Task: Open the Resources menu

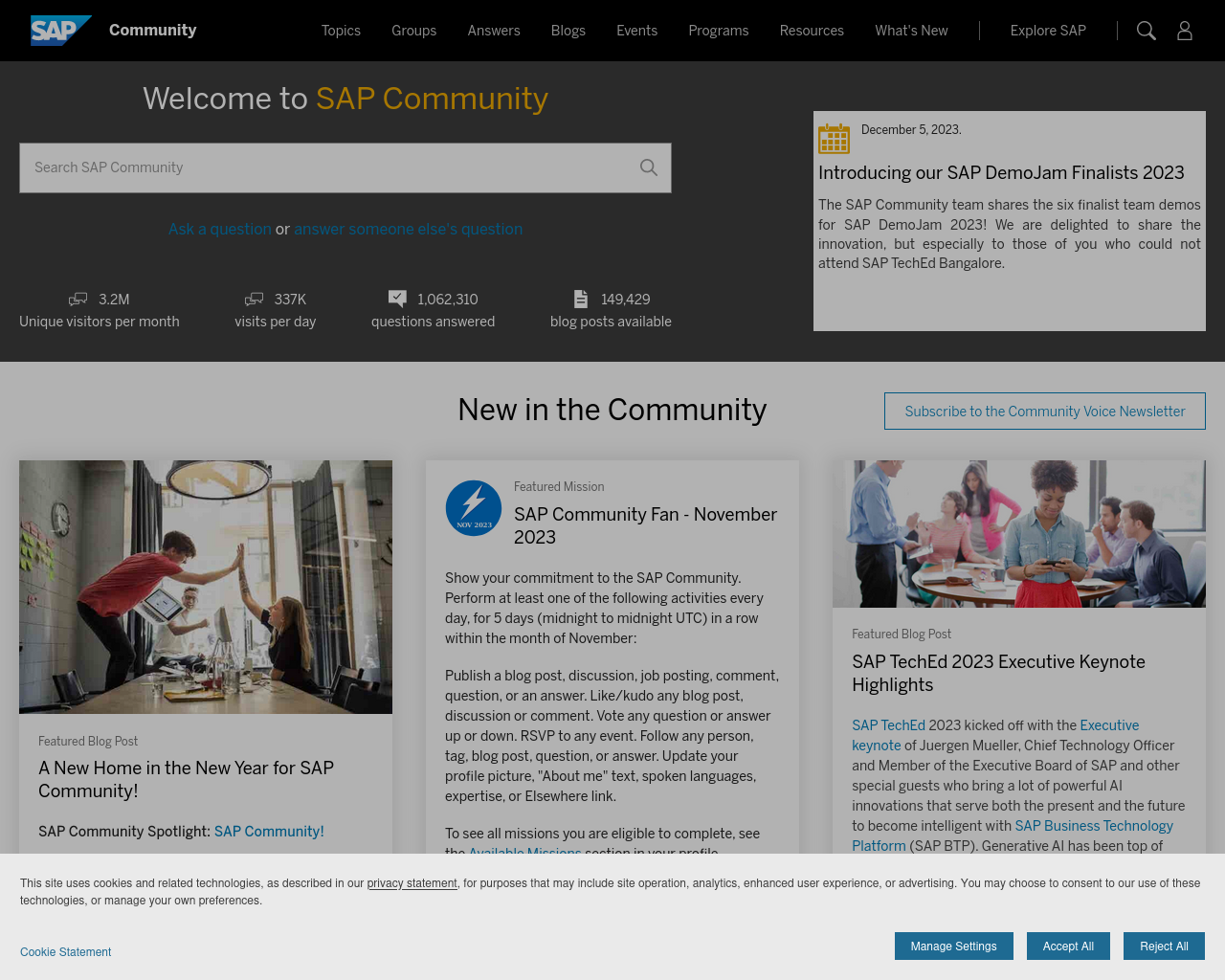Action: click(812, 31)
